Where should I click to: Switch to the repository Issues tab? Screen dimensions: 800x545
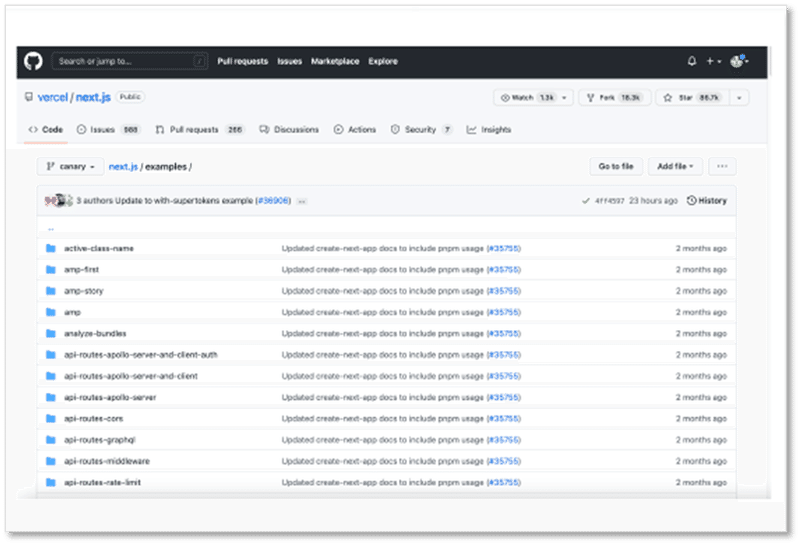coord(108,130)
